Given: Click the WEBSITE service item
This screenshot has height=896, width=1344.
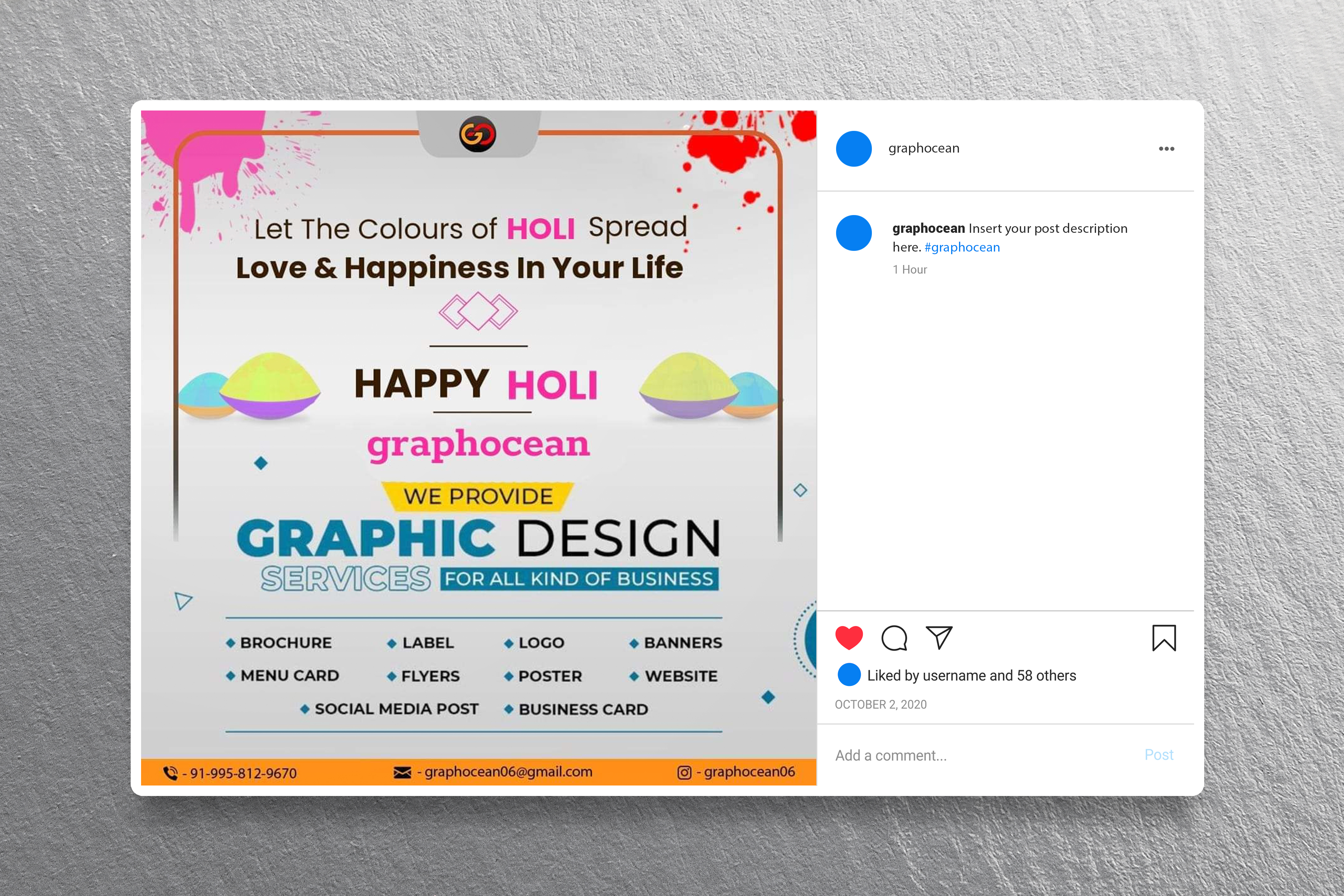Looking at the screenshot, I should [x=673, y=676].
